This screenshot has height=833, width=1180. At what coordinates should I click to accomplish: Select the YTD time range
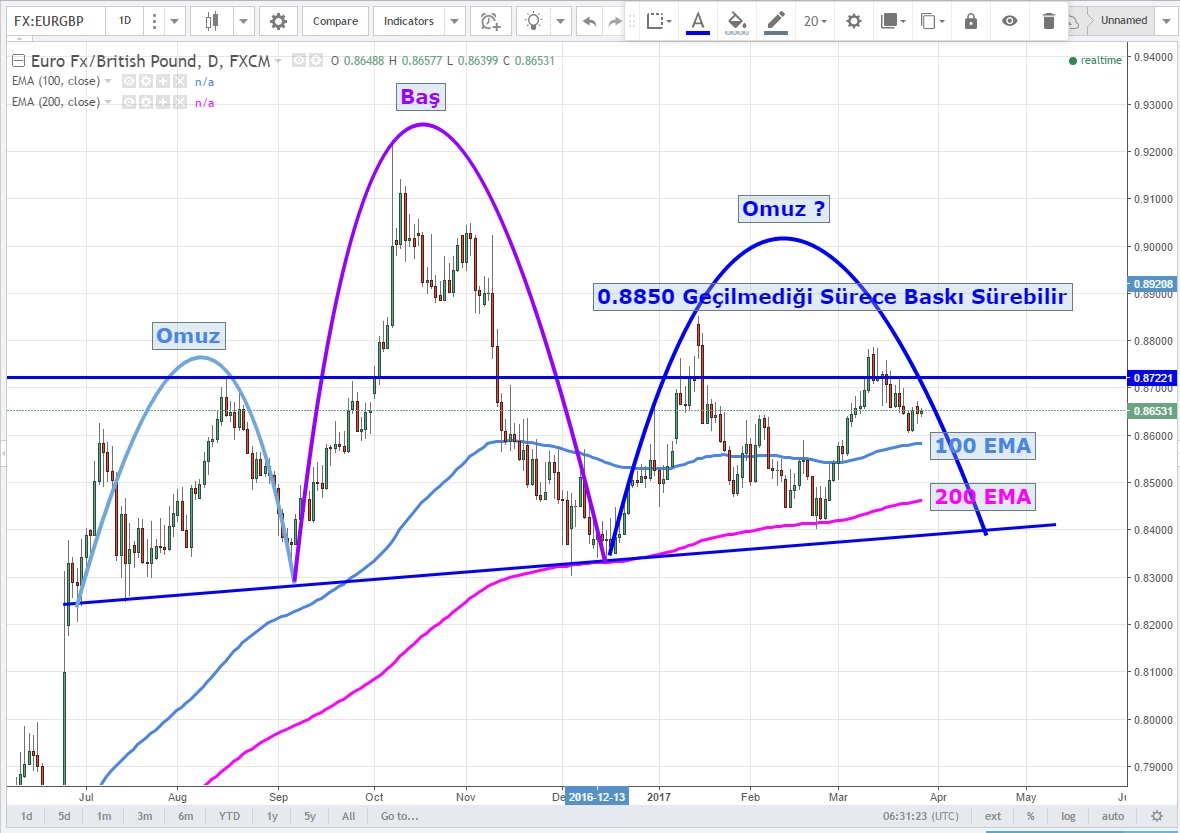231,816
